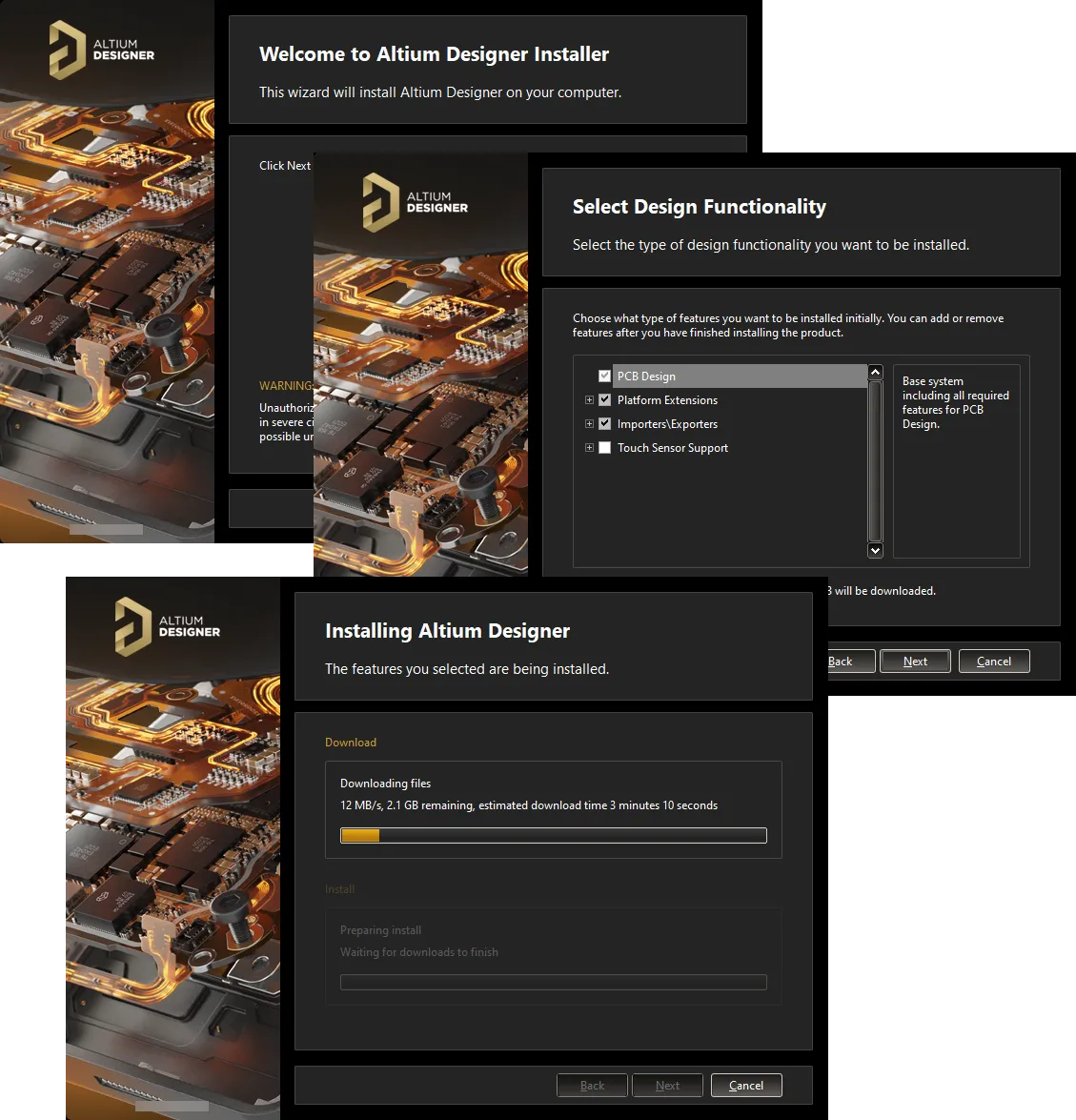Image resolution: width=1076 pixels, height=1120 pixels.
Task: Click the "Download" section label
Action: [x=351, y=743]
